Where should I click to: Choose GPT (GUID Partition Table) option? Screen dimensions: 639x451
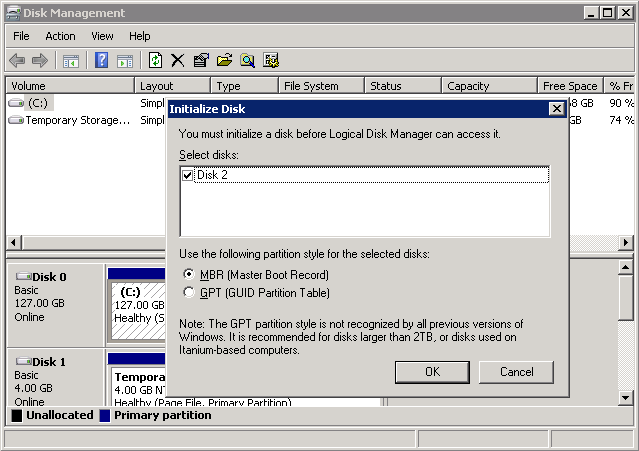pyautogui.click(x=190, y=293)
